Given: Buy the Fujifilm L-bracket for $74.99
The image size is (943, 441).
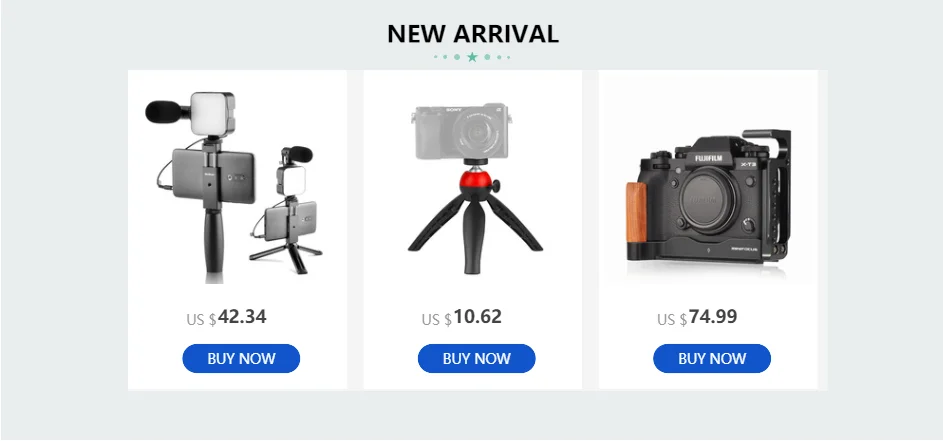Looking at the screenshot, I should coord(712,359).
